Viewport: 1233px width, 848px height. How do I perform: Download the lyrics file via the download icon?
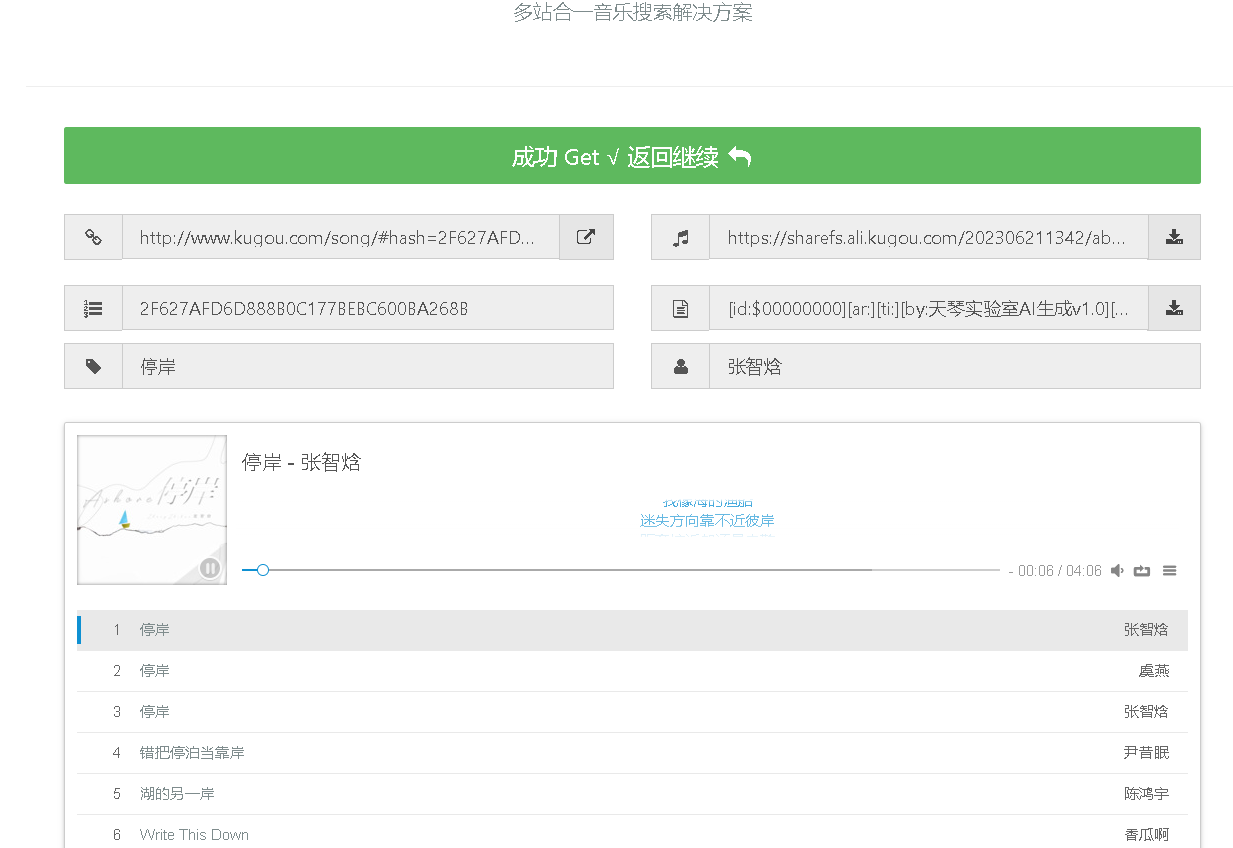(1174, 308)
